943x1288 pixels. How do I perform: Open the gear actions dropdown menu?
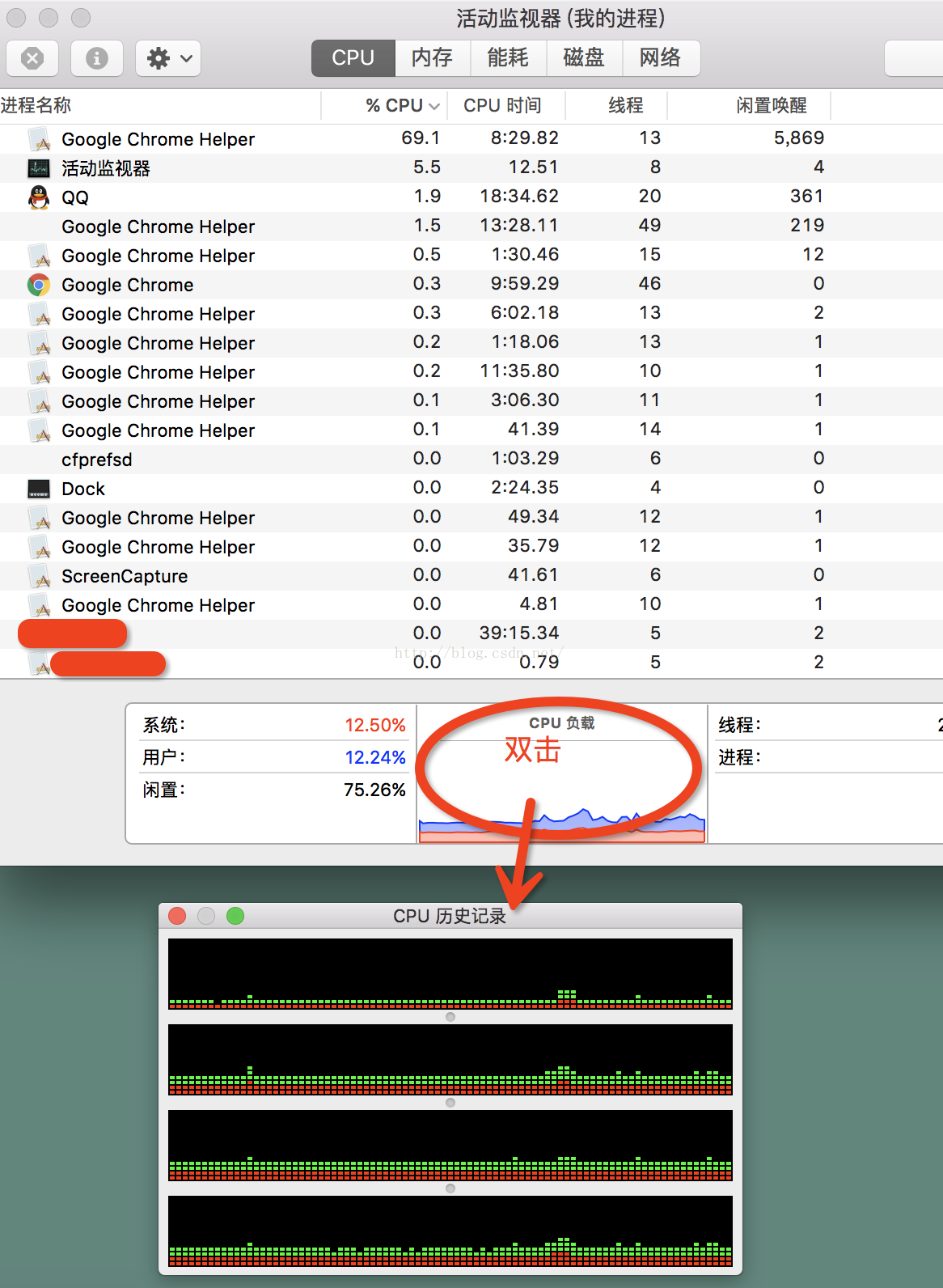tap(168, 58)
